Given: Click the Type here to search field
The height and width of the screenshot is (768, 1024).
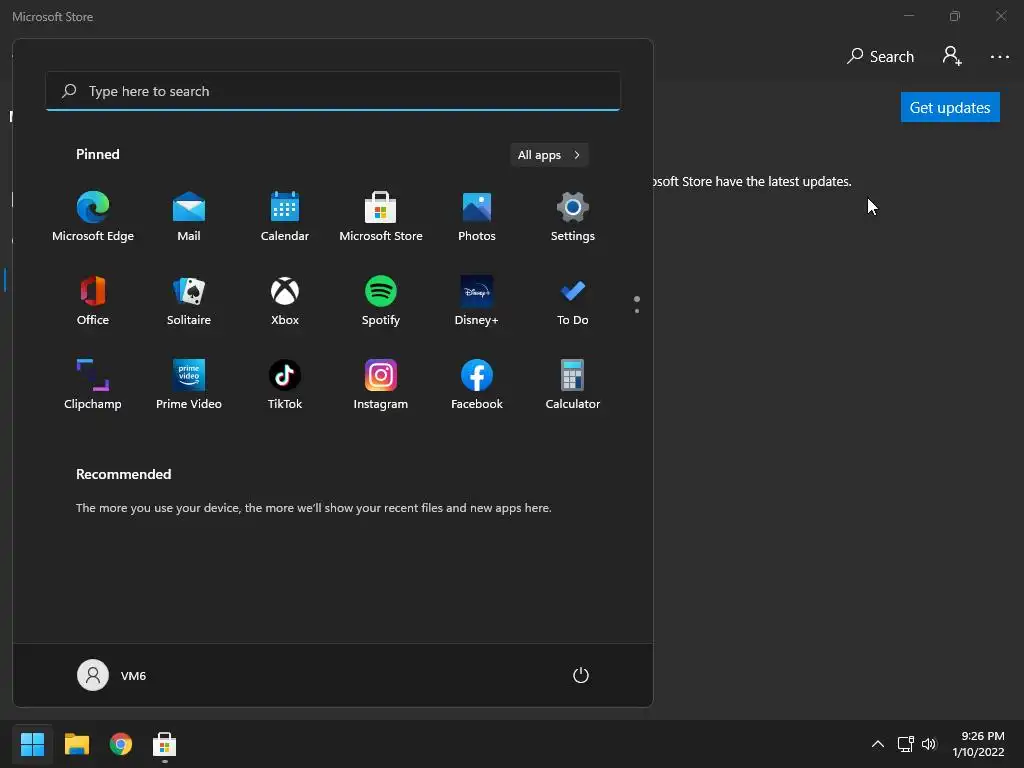Looking at the screenshot, I should pos(333,91).
